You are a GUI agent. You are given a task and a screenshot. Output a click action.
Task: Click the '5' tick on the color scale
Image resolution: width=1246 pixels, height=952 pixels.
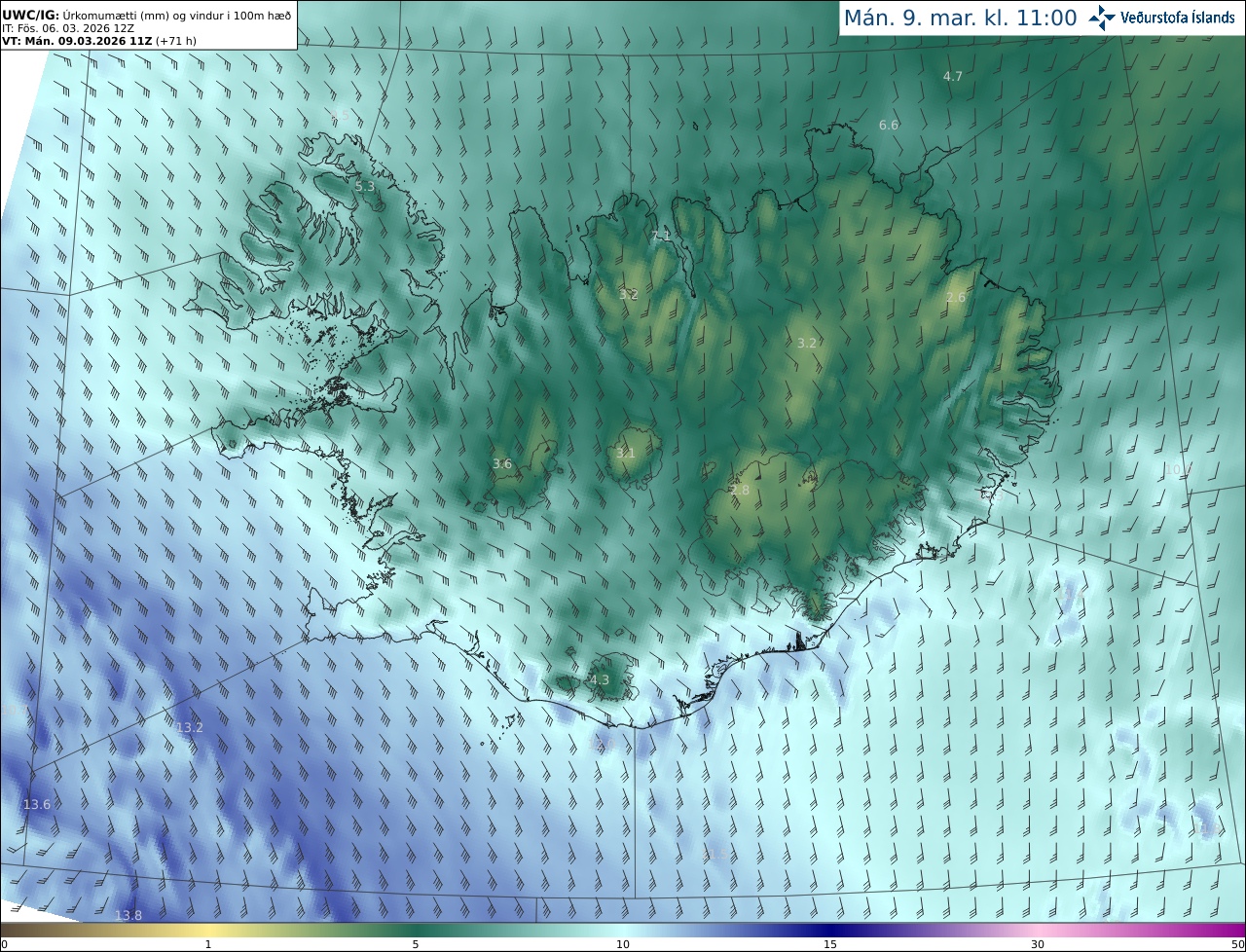point(416,944)
